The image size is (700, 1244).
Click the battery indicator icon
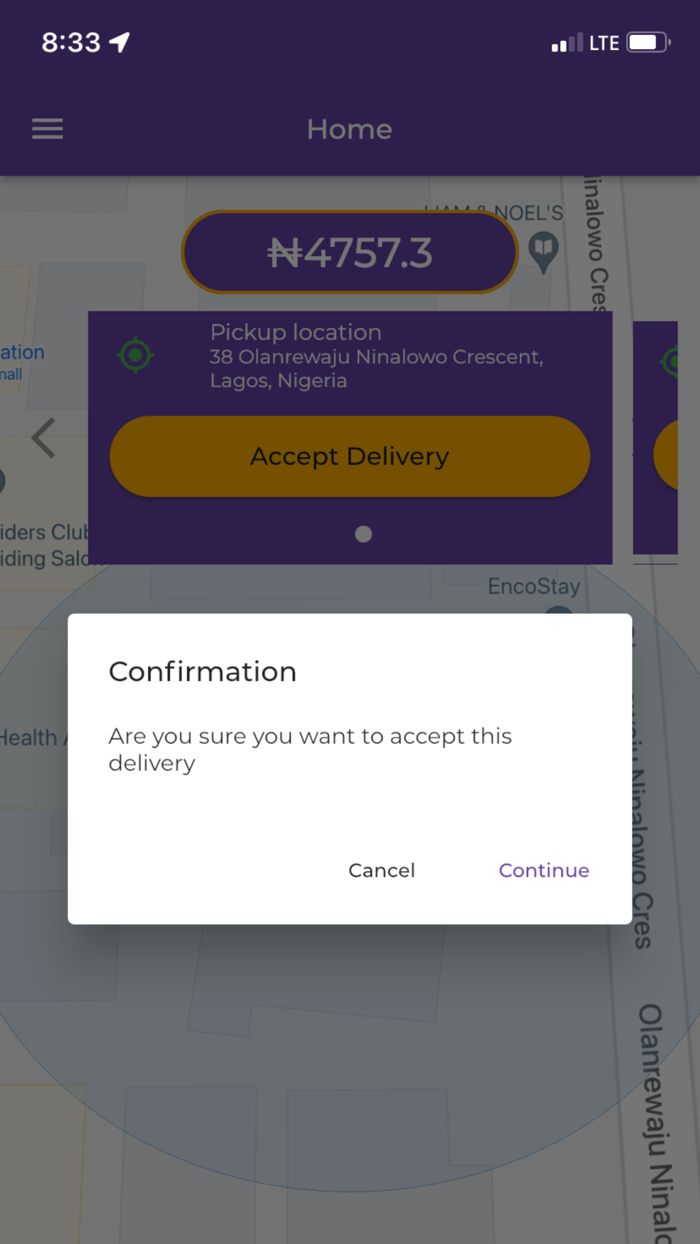click(x=644, y=42)
